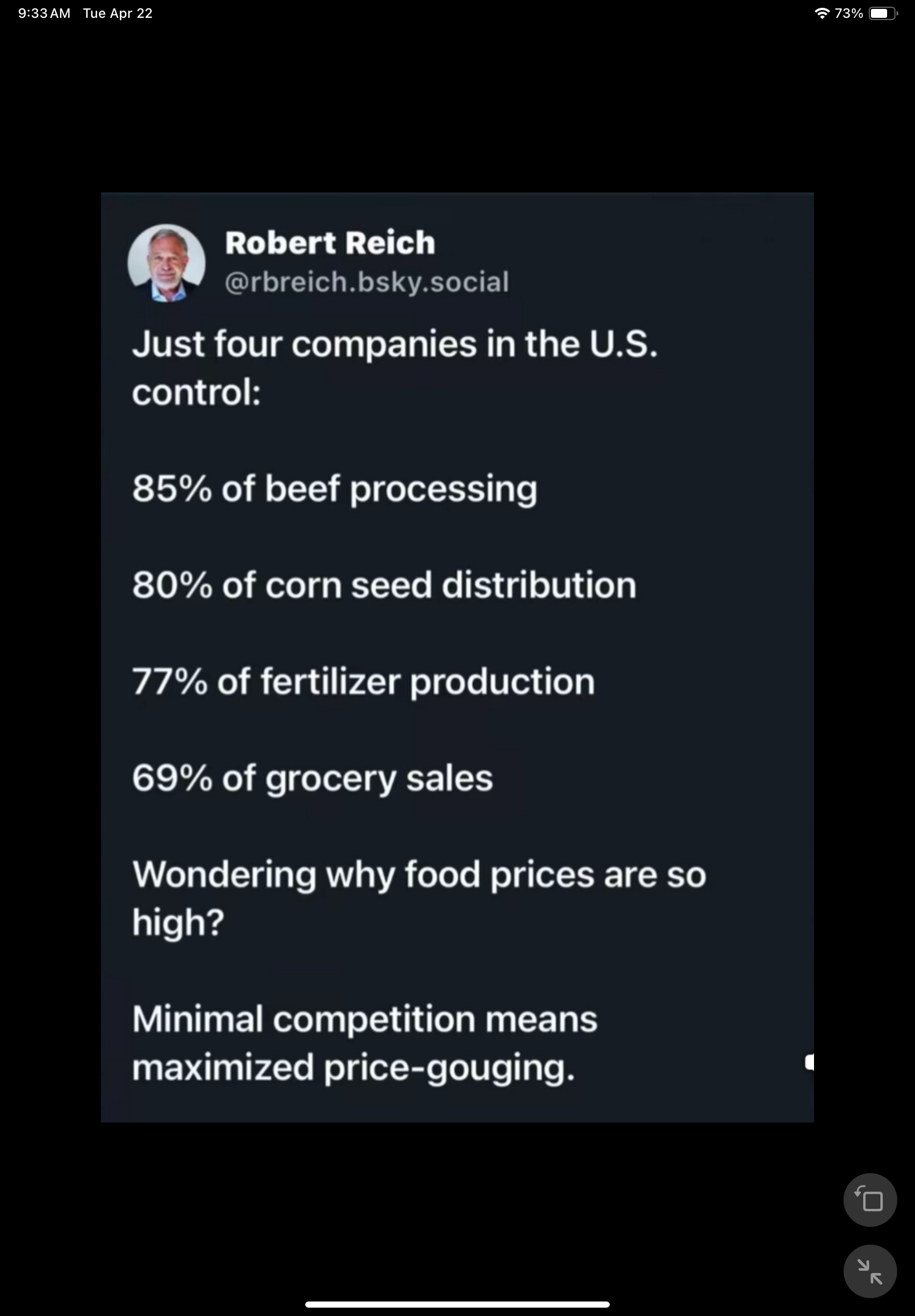Tap the Wi-Fi status icon
This screenshot has height=1316, width=915.
coord(822,13)
